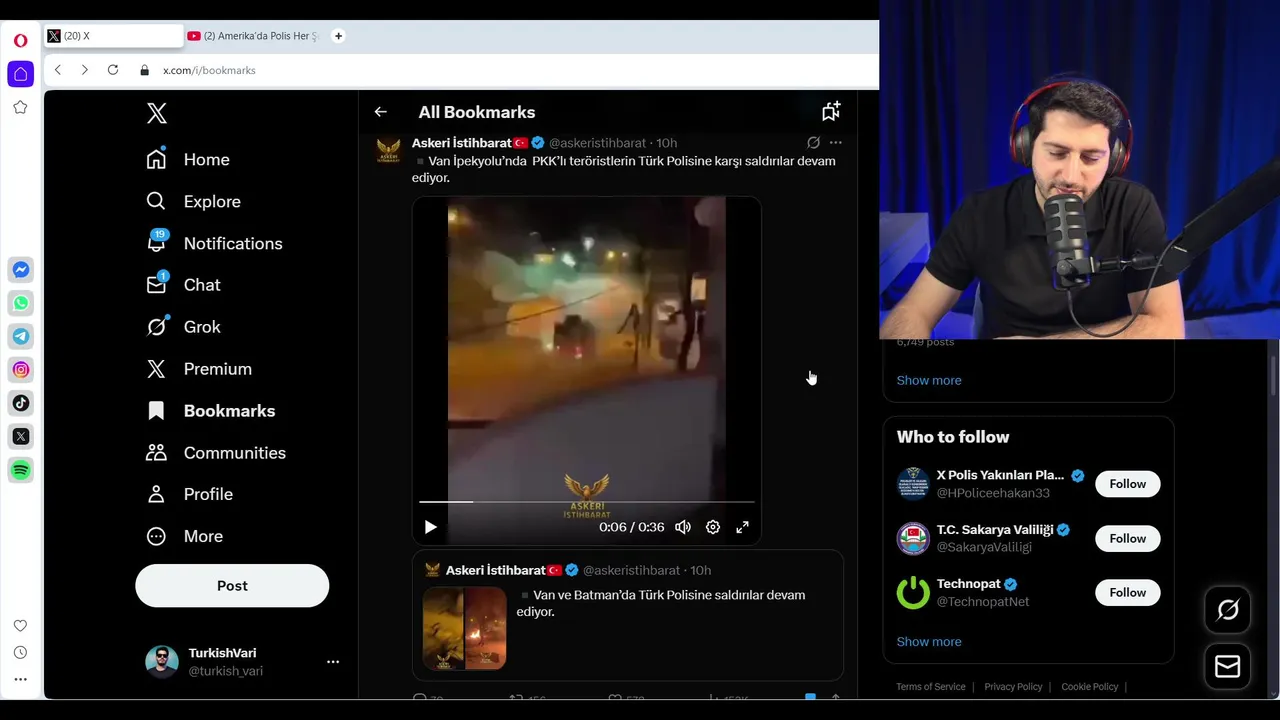Follow Technopat account
Viewport: 1280px width, 720px height.
point(1127,592)
